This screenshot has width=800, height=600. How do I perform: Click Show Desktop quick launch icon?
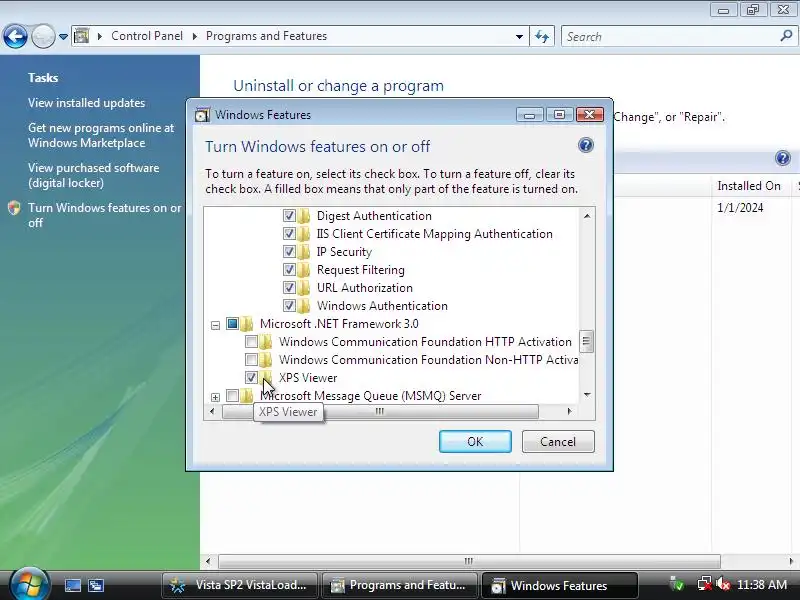(72, 585)
